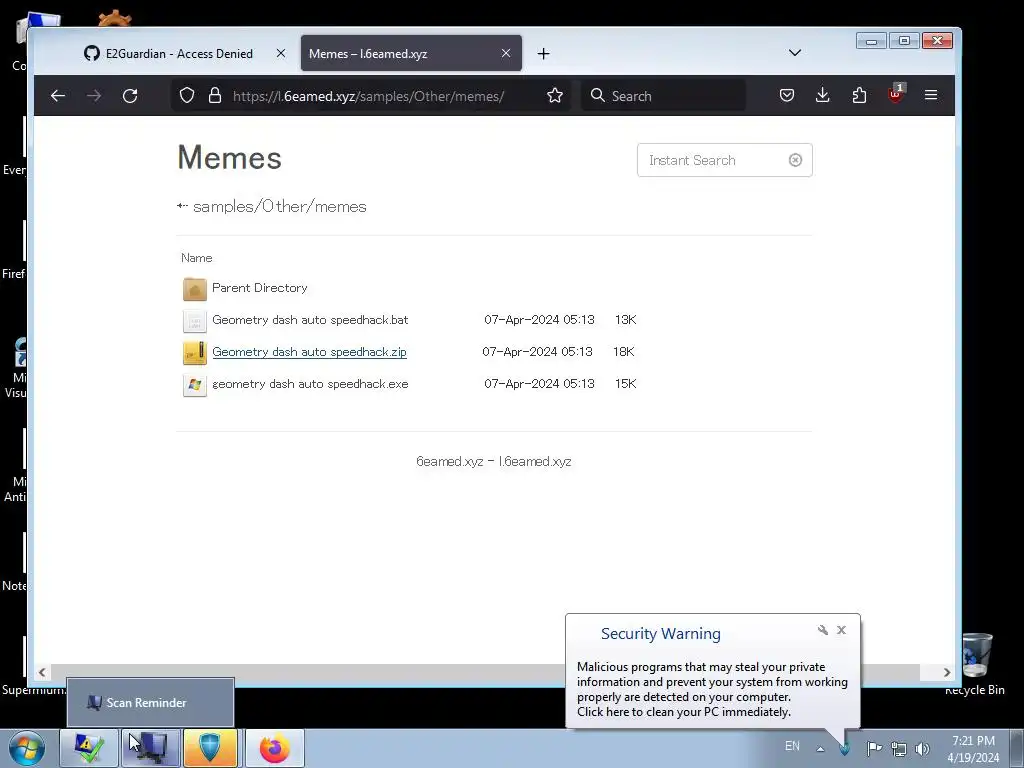Image resolution: width=1024 pixels, height=768 pixels.
Task: Expand the list all tabs chevron
Action: click(x=795, y=53)
